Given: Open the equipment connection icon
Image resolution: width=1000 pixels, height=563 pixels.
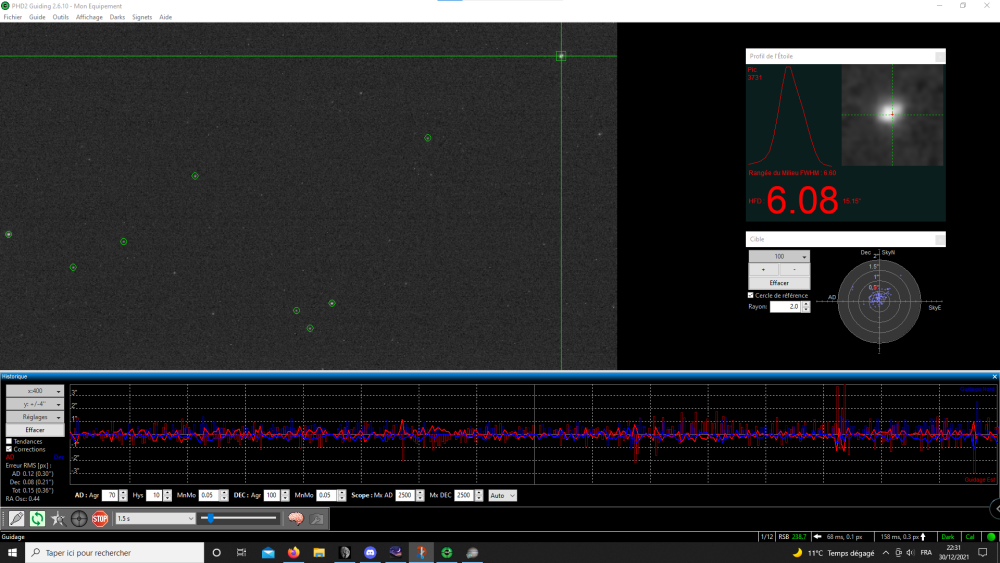Looking at the screenshot, I should [x=17, y=519].
